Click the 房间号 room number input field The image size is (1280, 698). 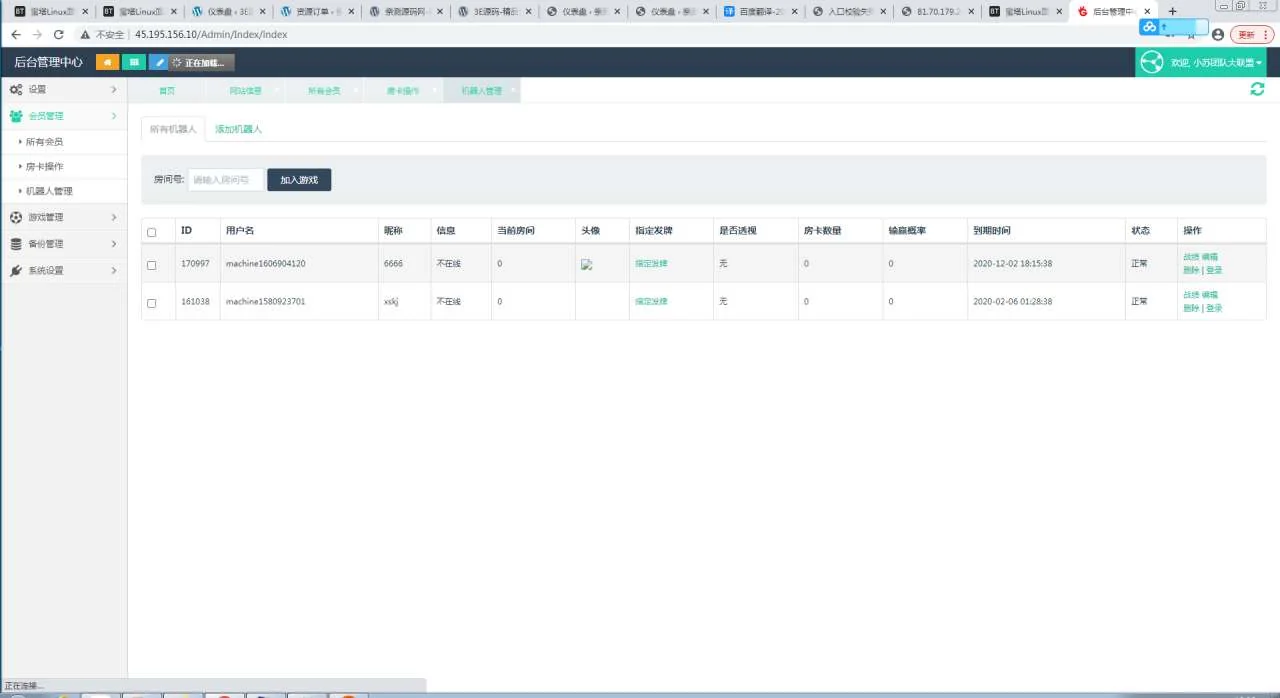(x=226, y=180)
